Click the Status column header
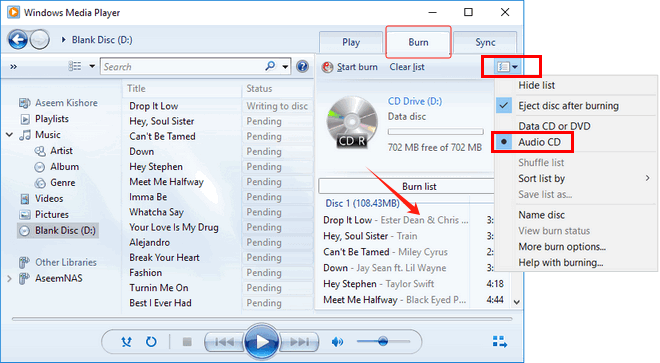The width and height of the screenshot is (660, 363). pos(259,88)
